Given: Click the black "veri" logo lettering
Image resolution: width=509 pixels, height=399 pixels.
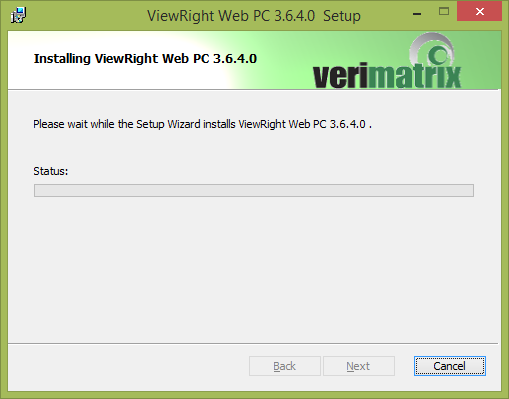Looking at the screenshot, I should pos(340,76).
